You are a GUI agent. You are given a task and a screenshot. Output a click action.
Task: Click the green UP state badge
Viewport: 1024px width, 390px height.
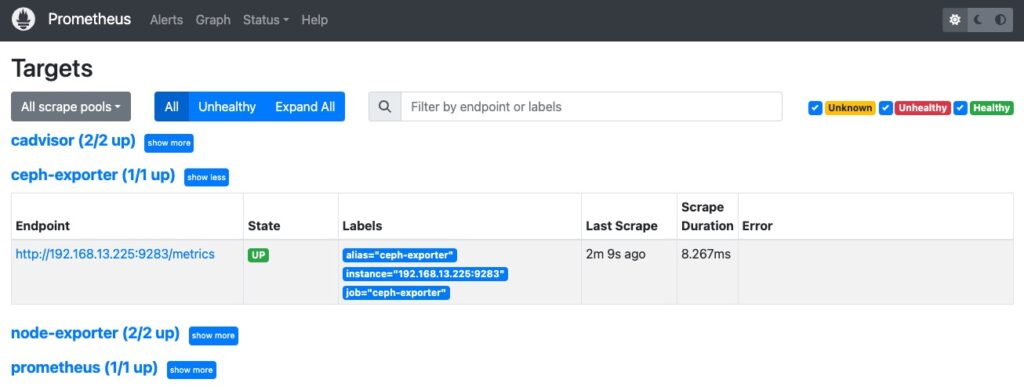click(258, 255)
